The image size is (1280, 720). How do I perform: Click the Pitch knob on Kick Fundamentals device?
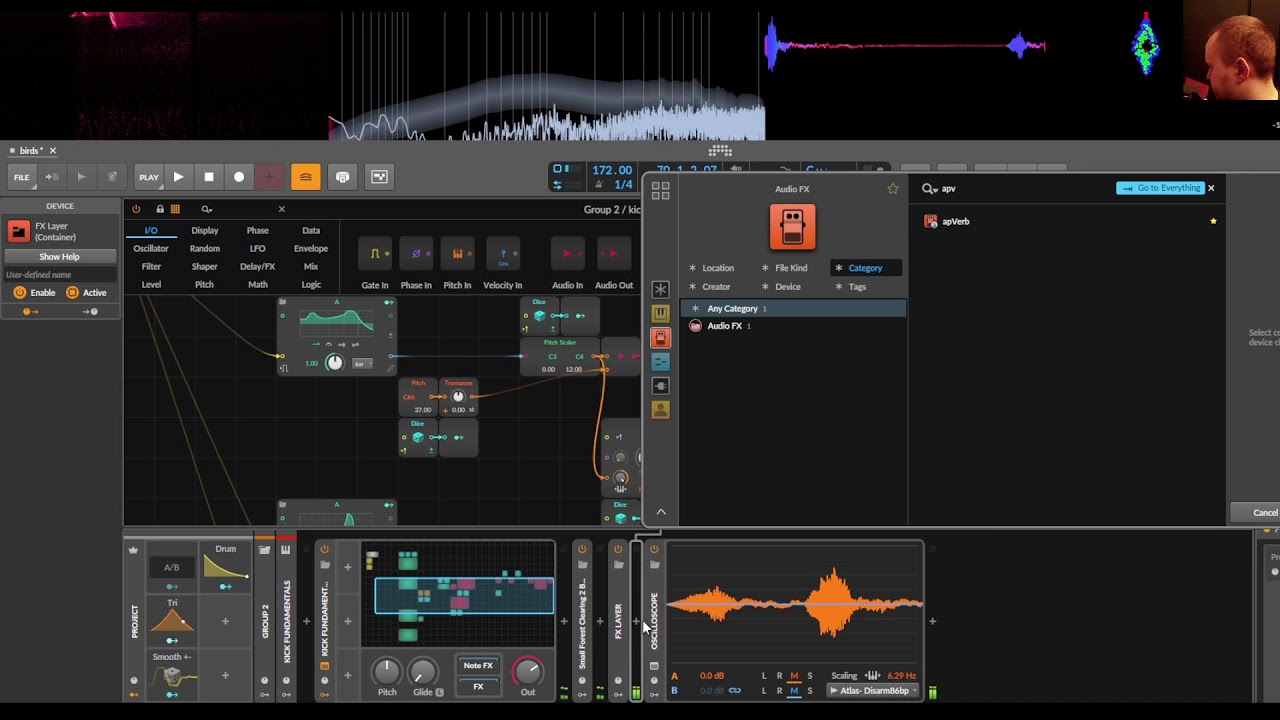pyautogui.click(x=387, y=670)
